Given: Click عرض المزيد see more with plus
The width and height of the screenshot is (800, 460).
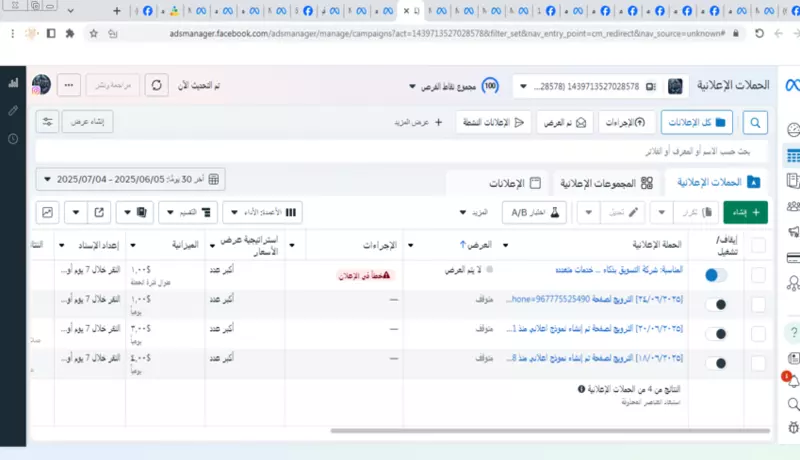Looking at the screenshot, I should point(418,122).
